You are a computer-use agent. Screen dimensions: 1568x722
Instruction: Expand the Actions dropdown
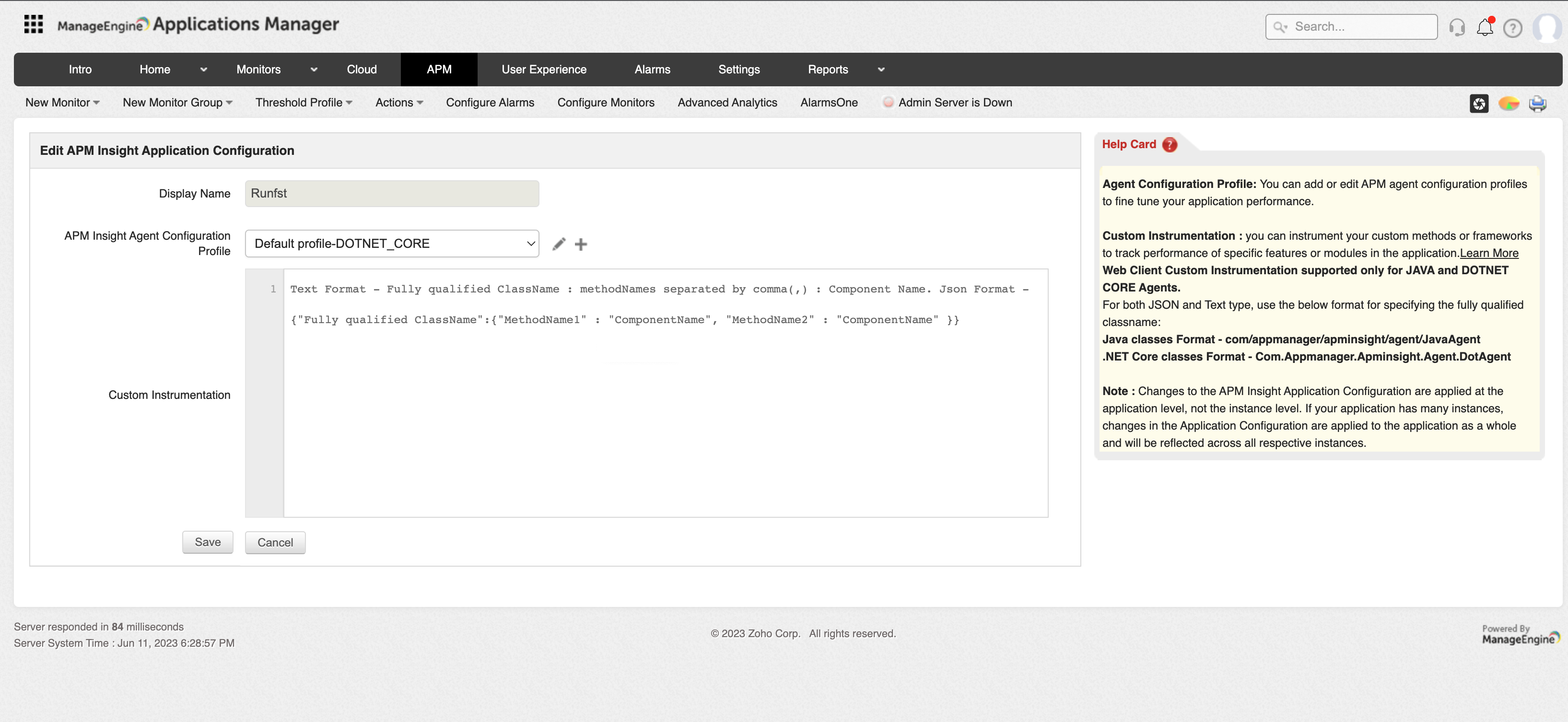tap(399, 102)
